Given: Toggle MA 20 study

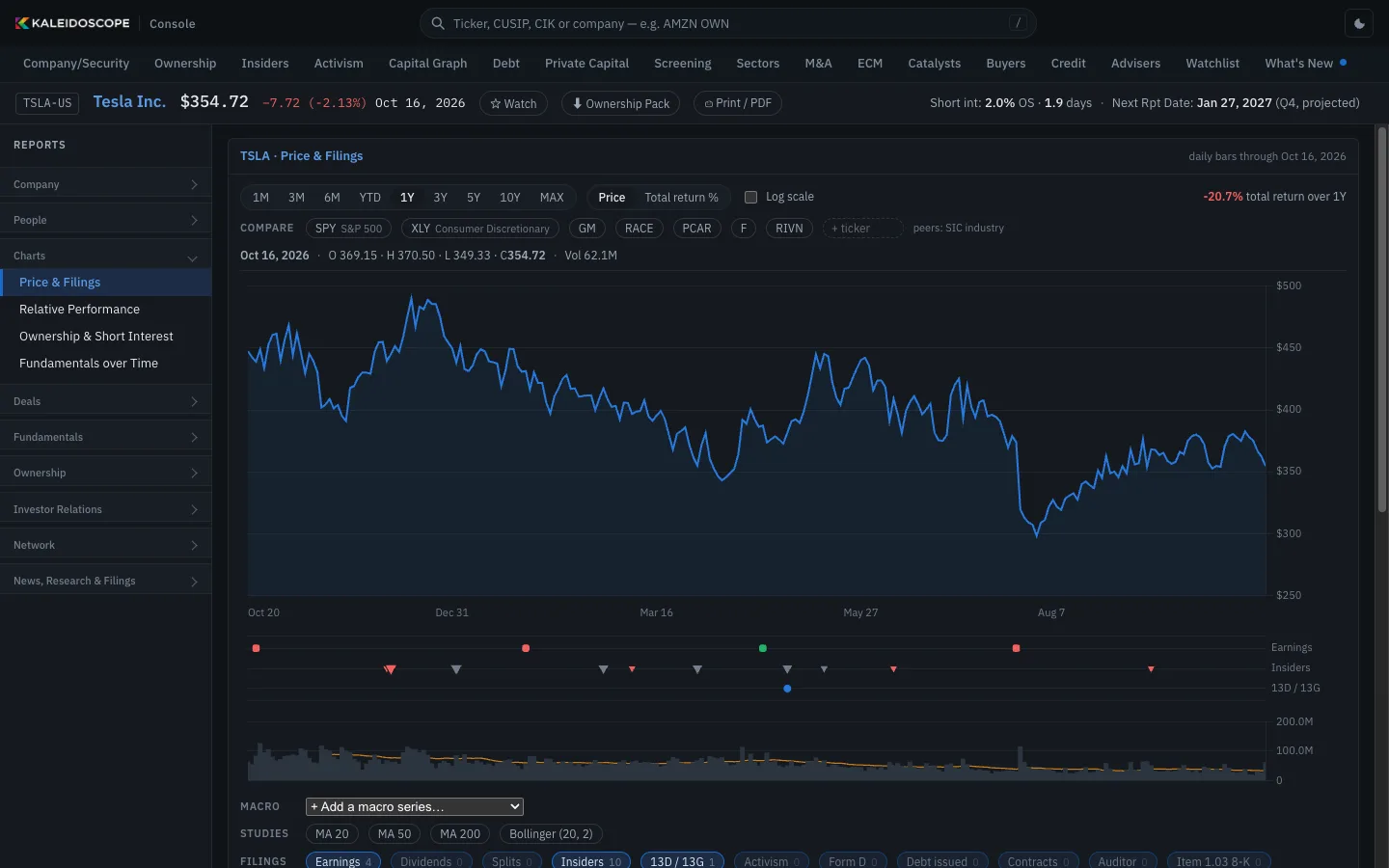Looking at the screenshot, I should tap(332, 834).
